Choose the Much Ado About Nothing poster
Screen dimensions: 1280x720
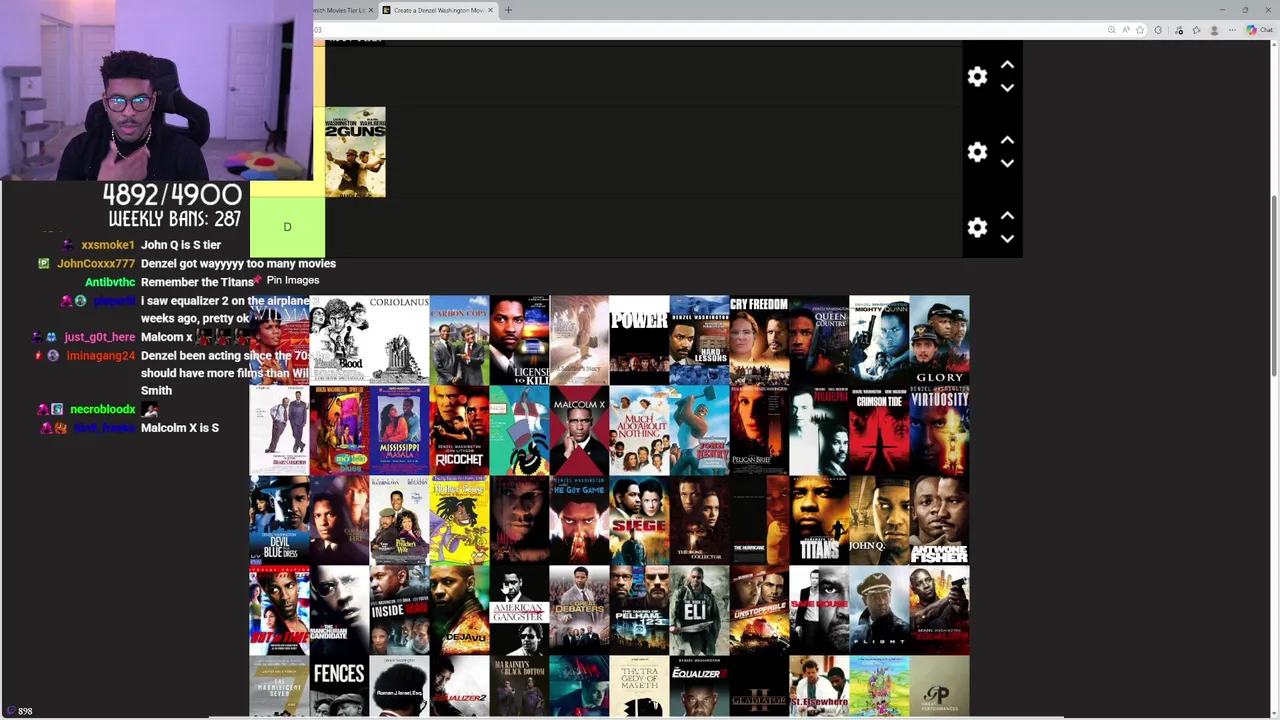tap(639, 430)
